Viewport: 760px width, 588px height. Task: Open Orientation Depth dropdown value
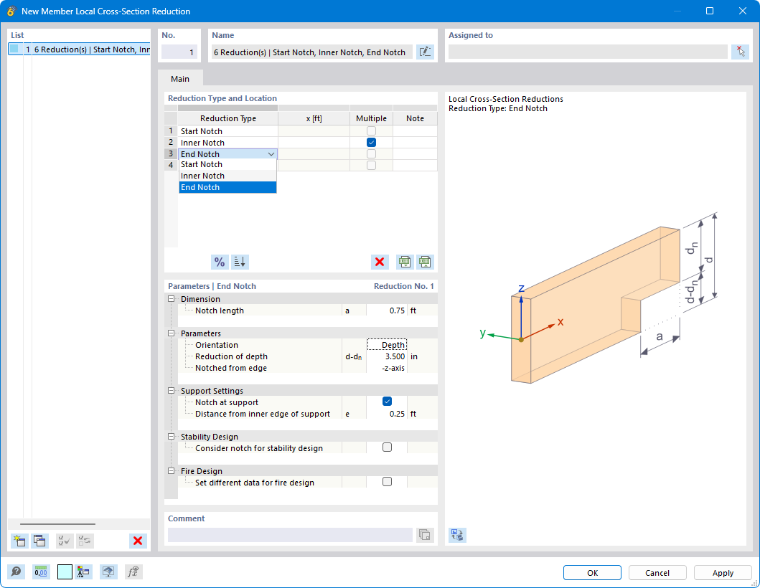click(x=387, y=345)
